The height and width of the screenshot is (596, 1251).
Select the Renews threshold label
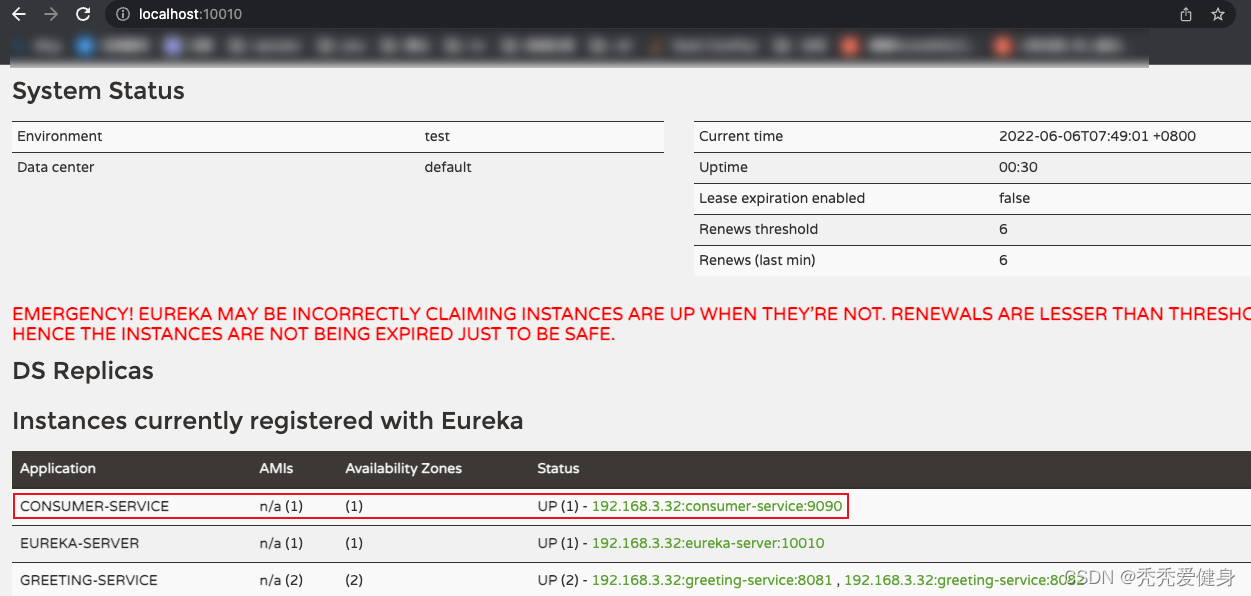pos(759,229)
